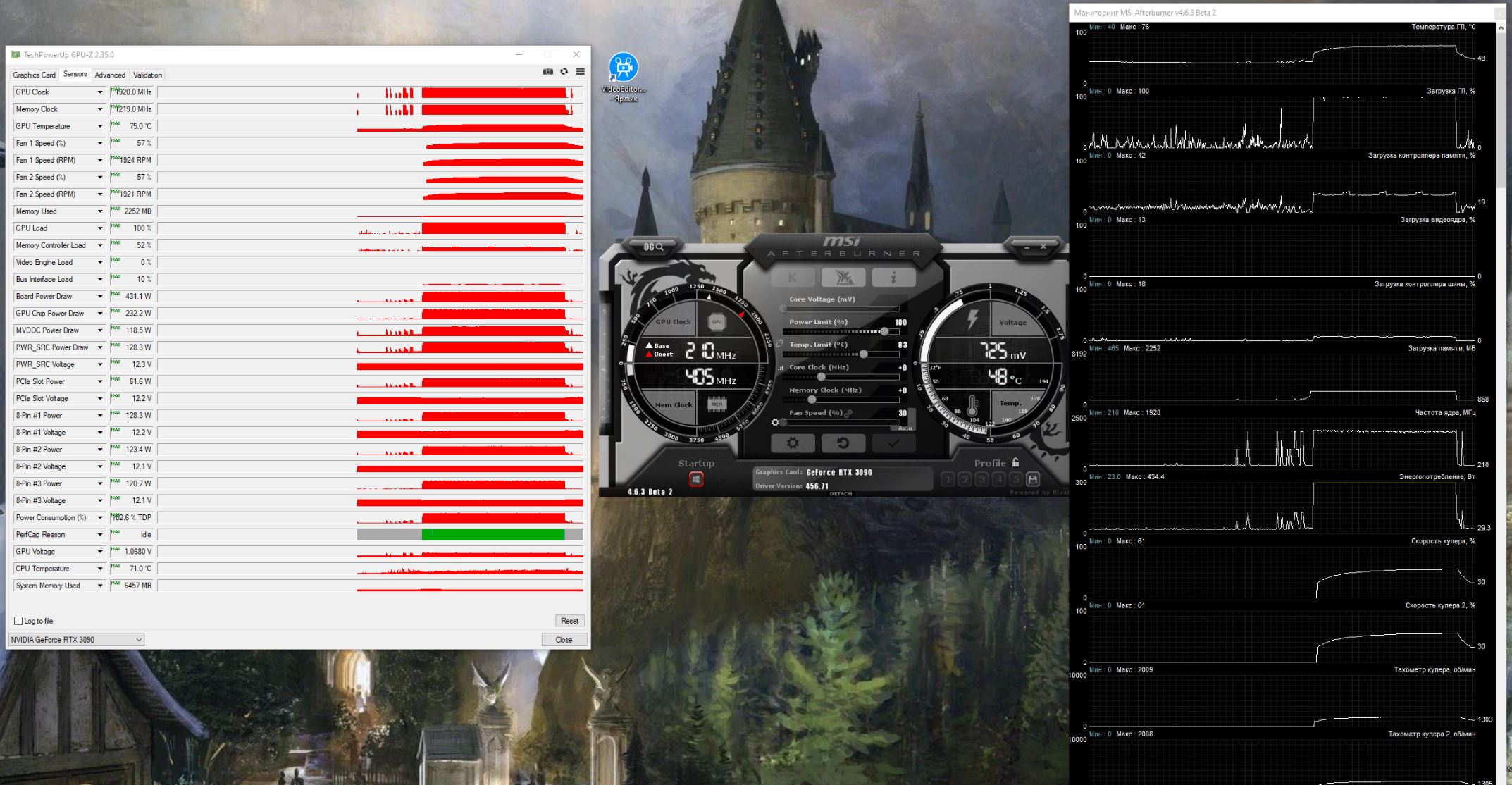Switch to the Graphics Card tab
Viewport: 1512px width, 785px height.
point(34,75)
